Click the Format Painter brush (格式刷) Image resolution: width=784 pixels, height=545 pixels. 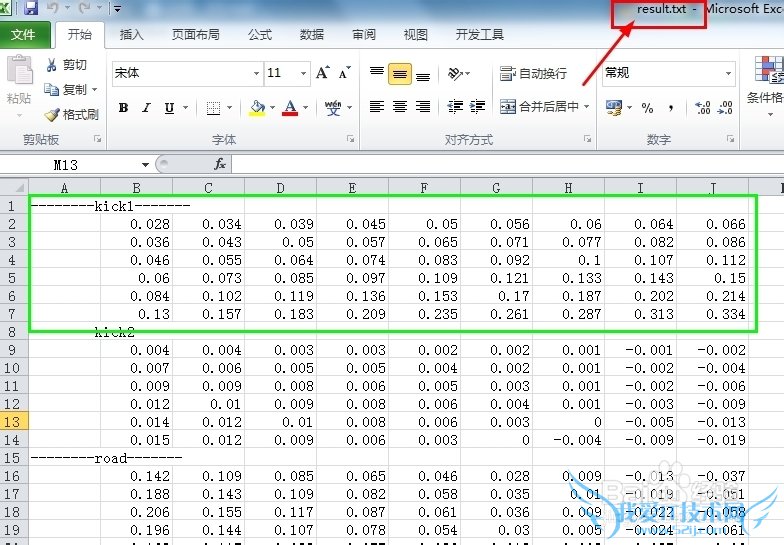[72, 115]
